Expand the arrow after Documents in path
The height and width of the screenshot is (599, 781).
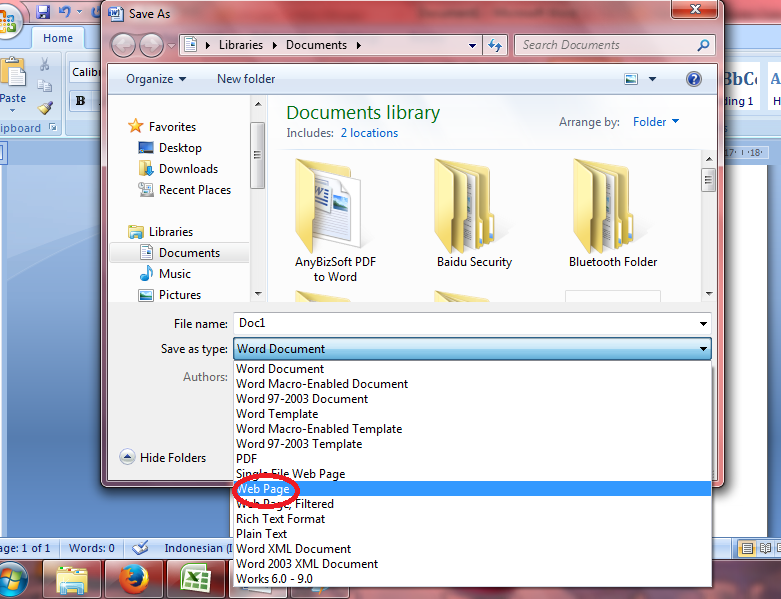(359, 45)
